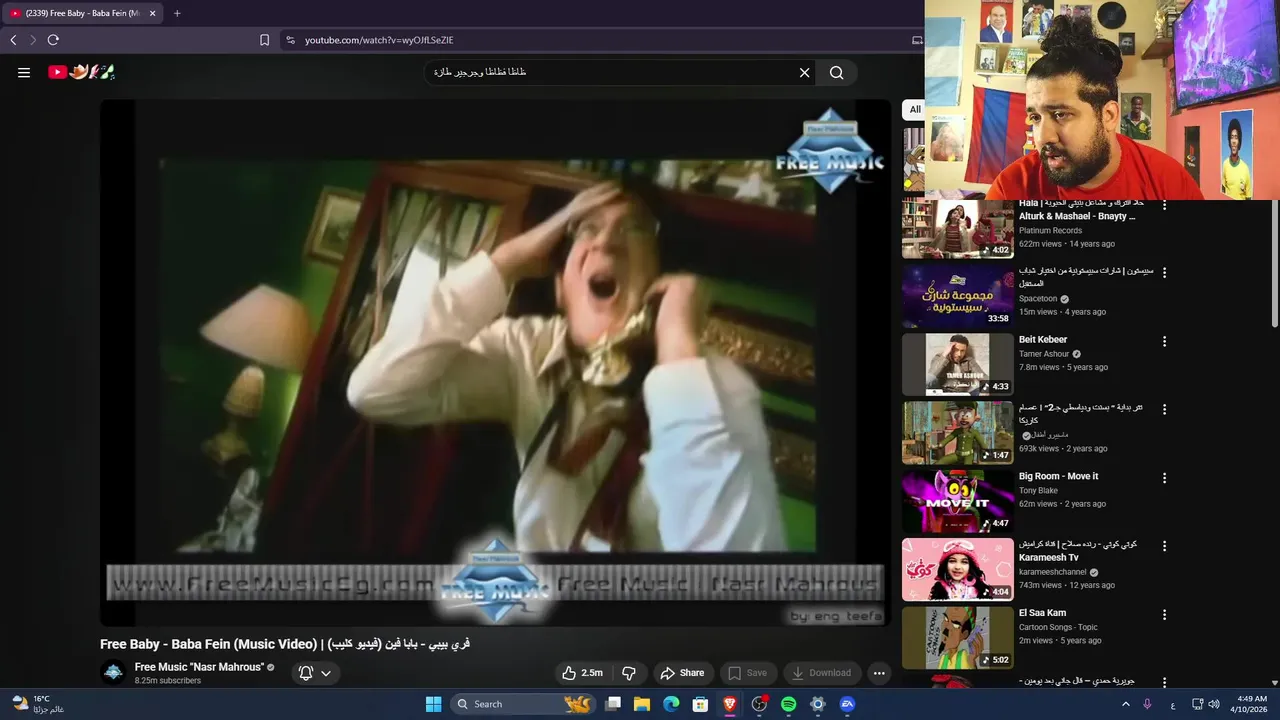Click Platinum Records channel name
Viewport: 1280px width, 720px height.
(x=1050, y=231)
